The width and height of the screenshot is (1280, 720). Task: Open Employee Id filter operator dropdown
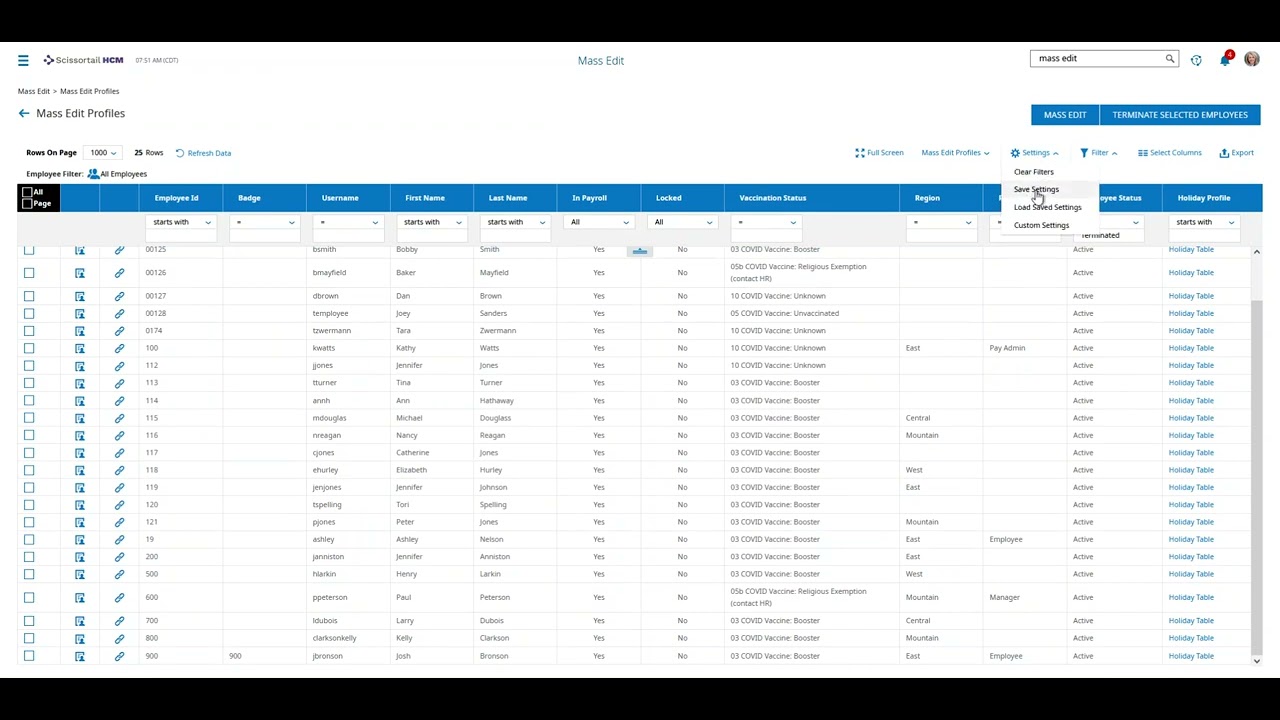pos(180,222)
